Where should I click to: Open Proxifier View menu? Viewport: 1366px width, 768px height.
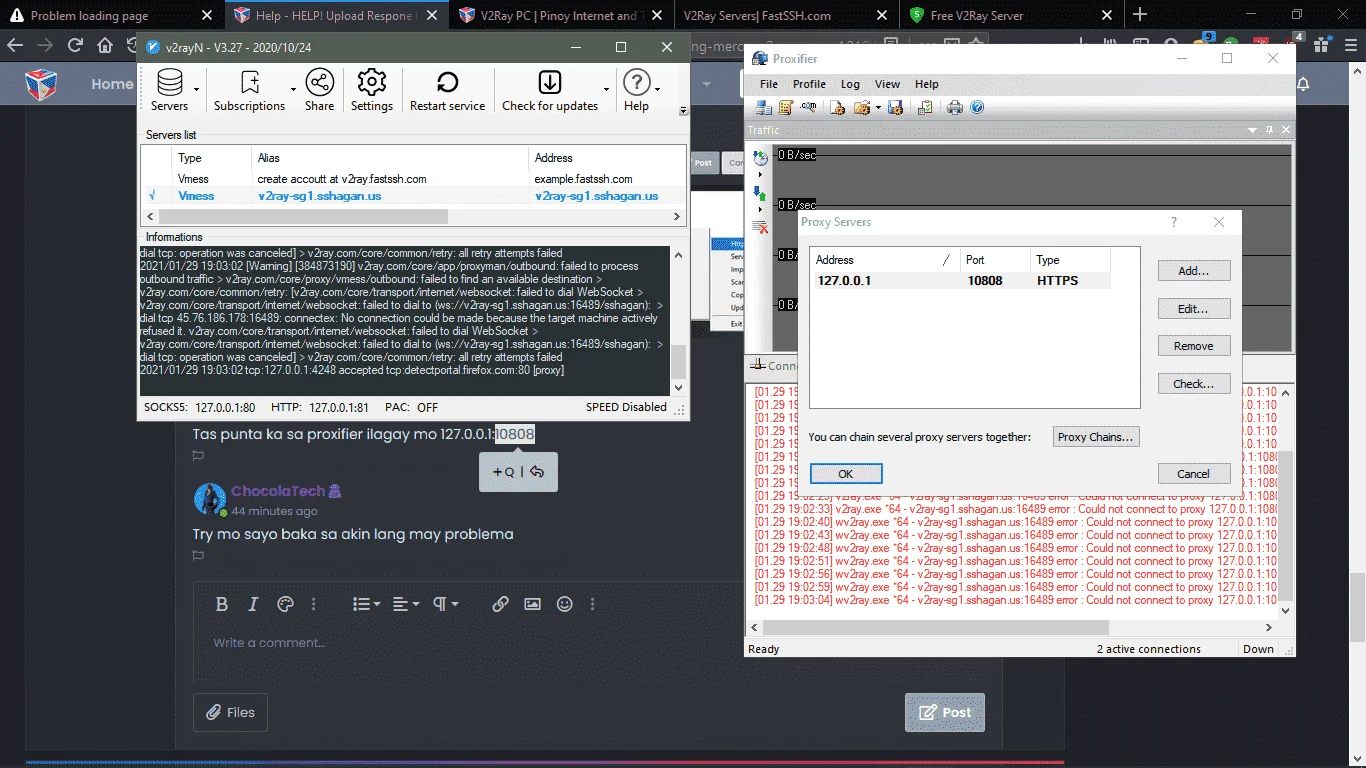pyautogui.click(x=887, y=84)
